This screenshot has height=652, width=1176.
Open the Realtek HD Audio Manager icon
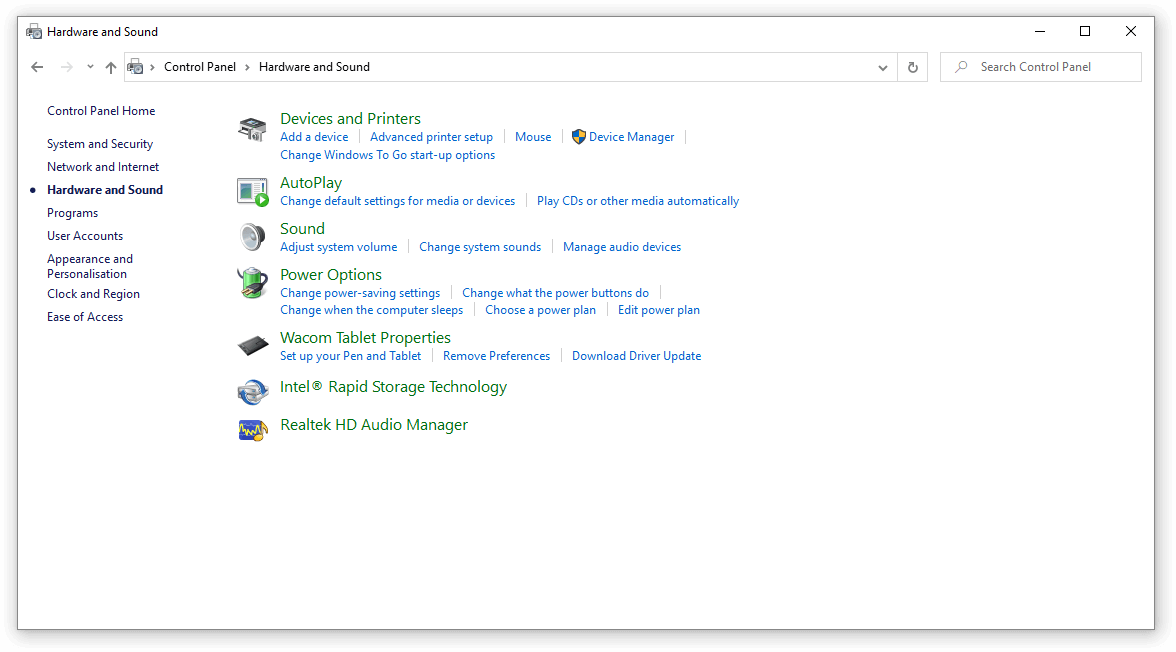(x=252, y=428)
